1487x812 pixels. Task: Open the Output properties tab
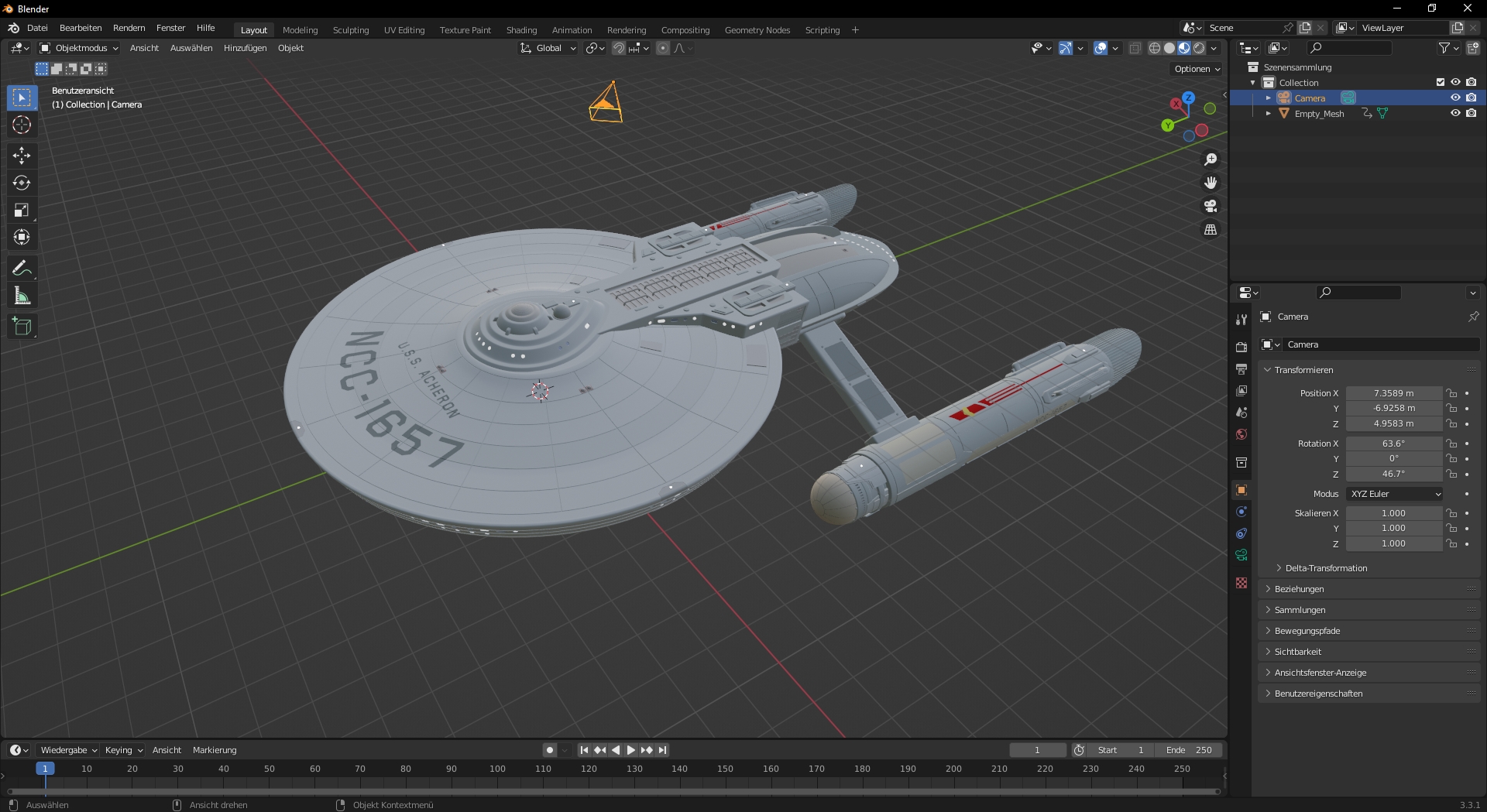1241,369
